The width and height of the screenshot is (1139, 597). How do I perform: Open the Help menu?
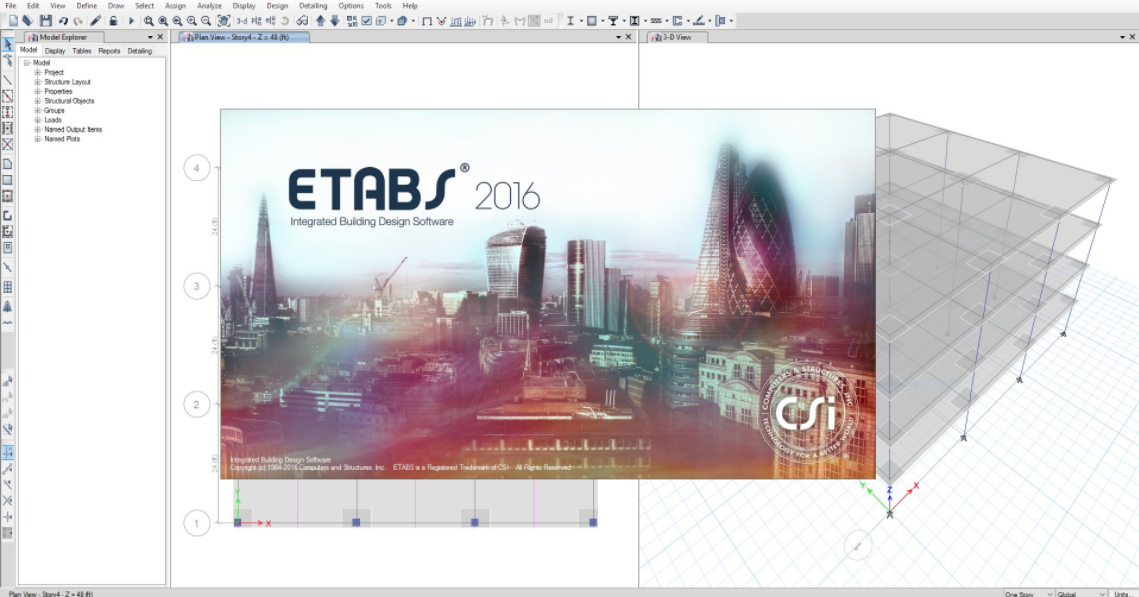pyautogui.click(x=410, y=6)
